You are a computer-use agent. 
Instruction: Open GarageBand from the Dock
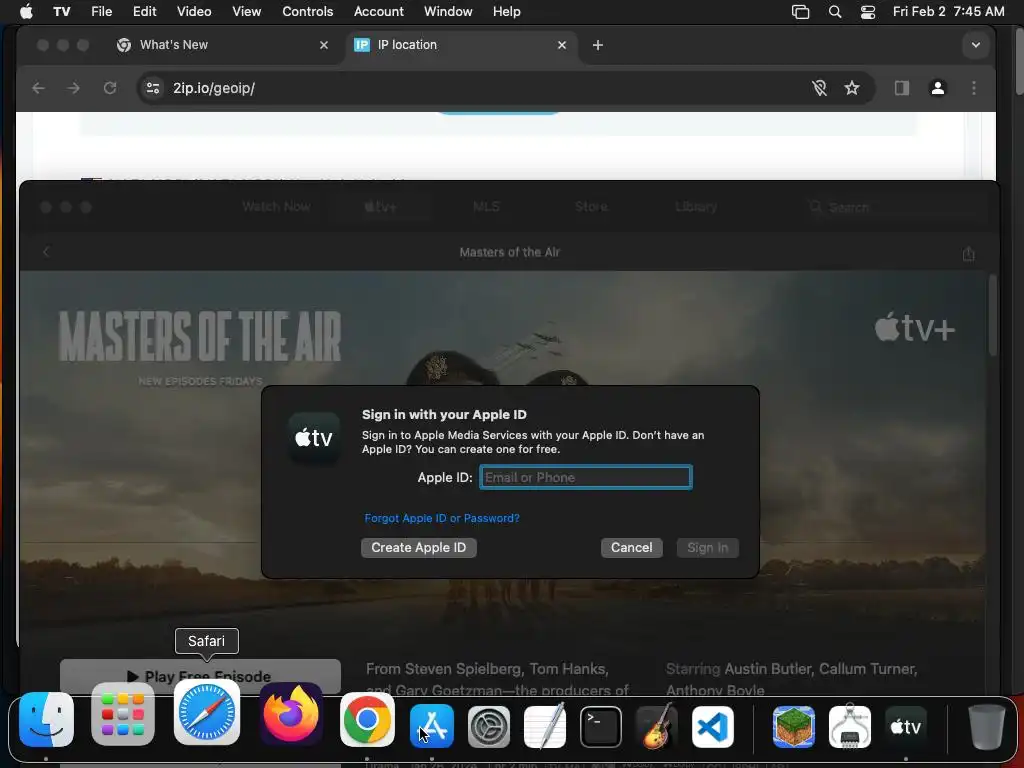[656, 726]
